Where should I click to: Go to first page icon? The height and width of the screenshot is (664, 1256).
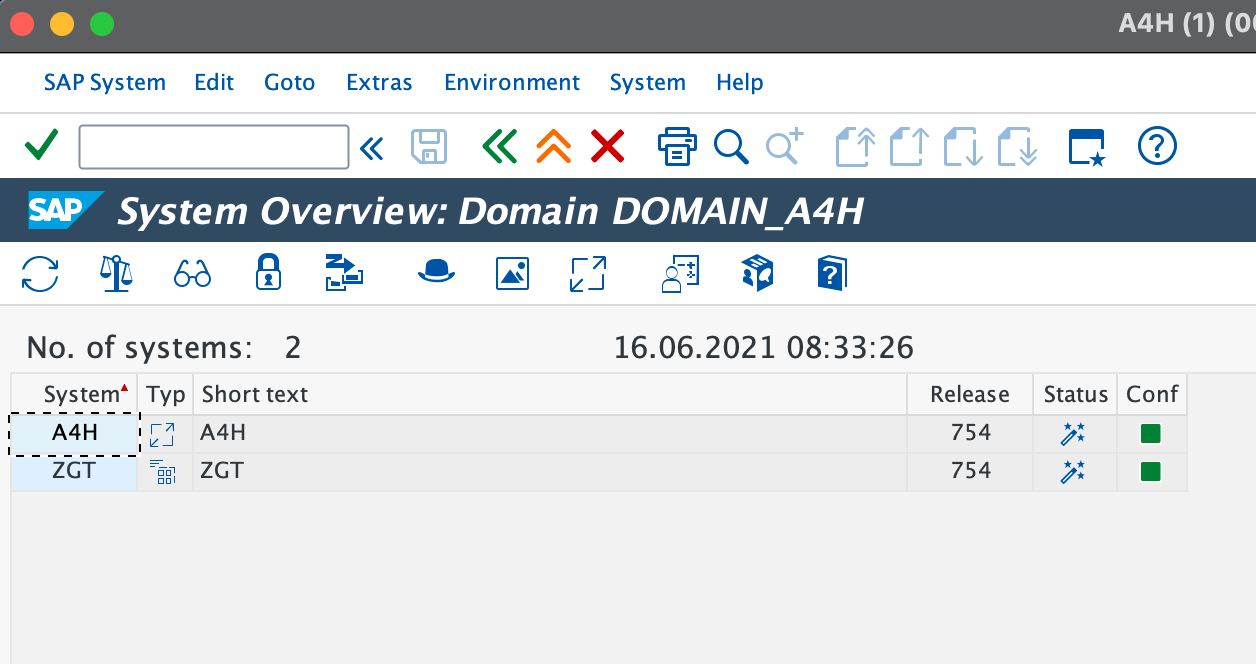pos(856,147)
